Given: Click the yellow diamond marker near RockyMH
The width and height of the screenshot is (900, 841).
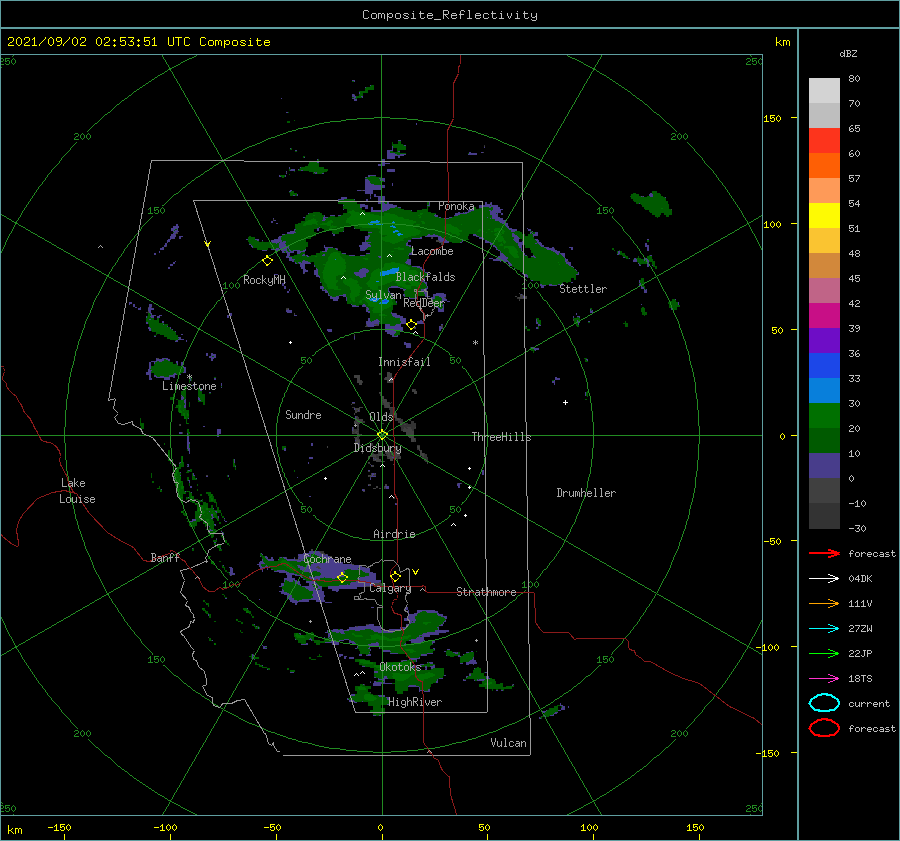Looking at the screenshot, I should tap(267, 261).
